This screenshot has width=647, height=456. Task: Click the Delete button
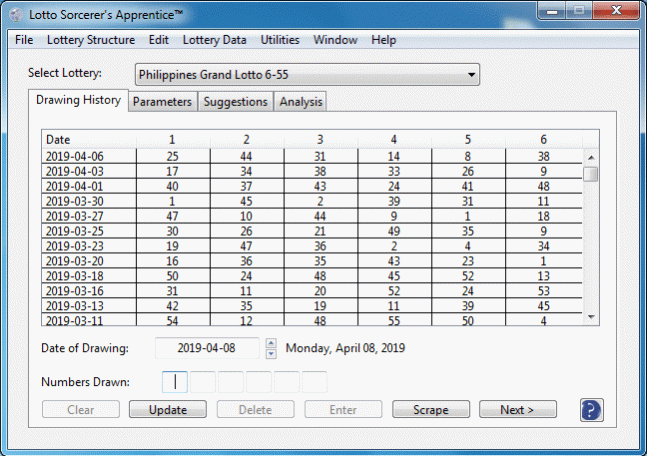(x=255, y=410)
